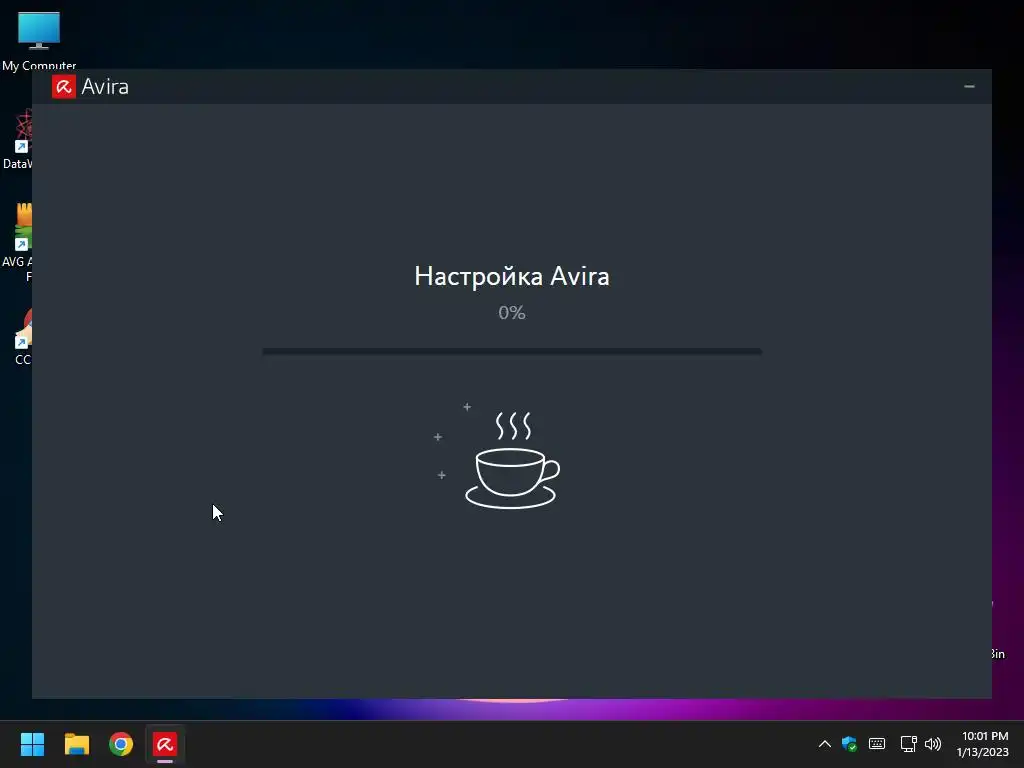Viewport: 1024px width, 768px height.
Task: Minimize the Avira setup window
Action: pyautogui.click(x=969, y=86)
